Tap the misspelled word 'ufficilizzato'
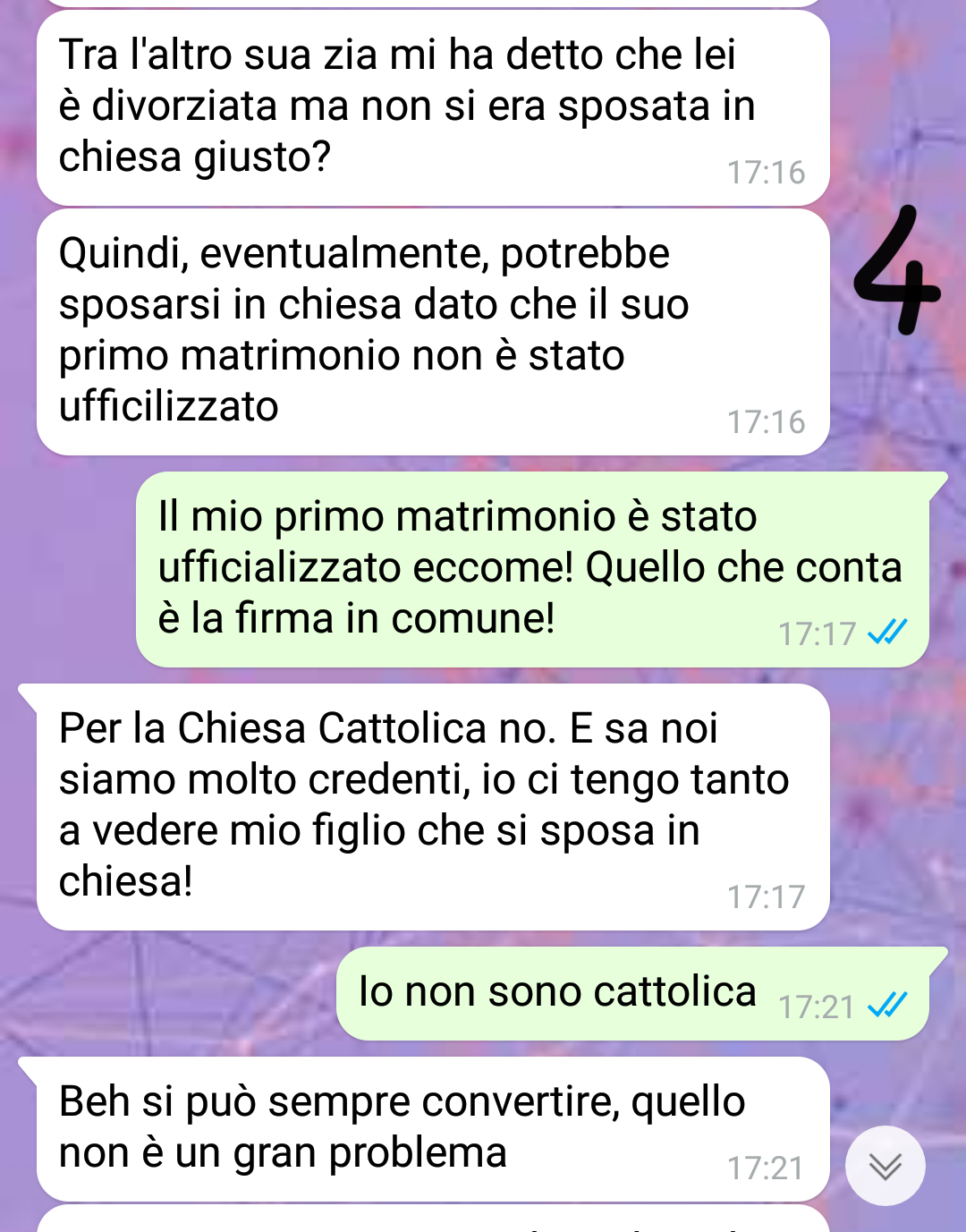This screenshot has height=1232, width=966. coord(168,406)
